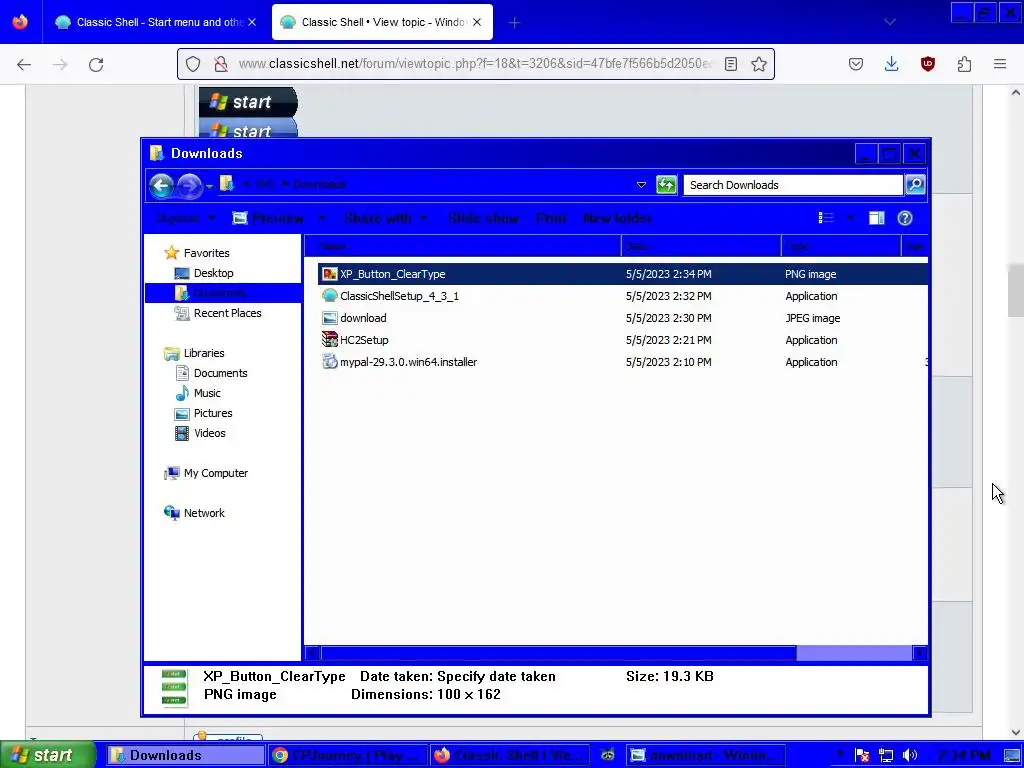
Task: Open the Music library
Action: point(207,393)
